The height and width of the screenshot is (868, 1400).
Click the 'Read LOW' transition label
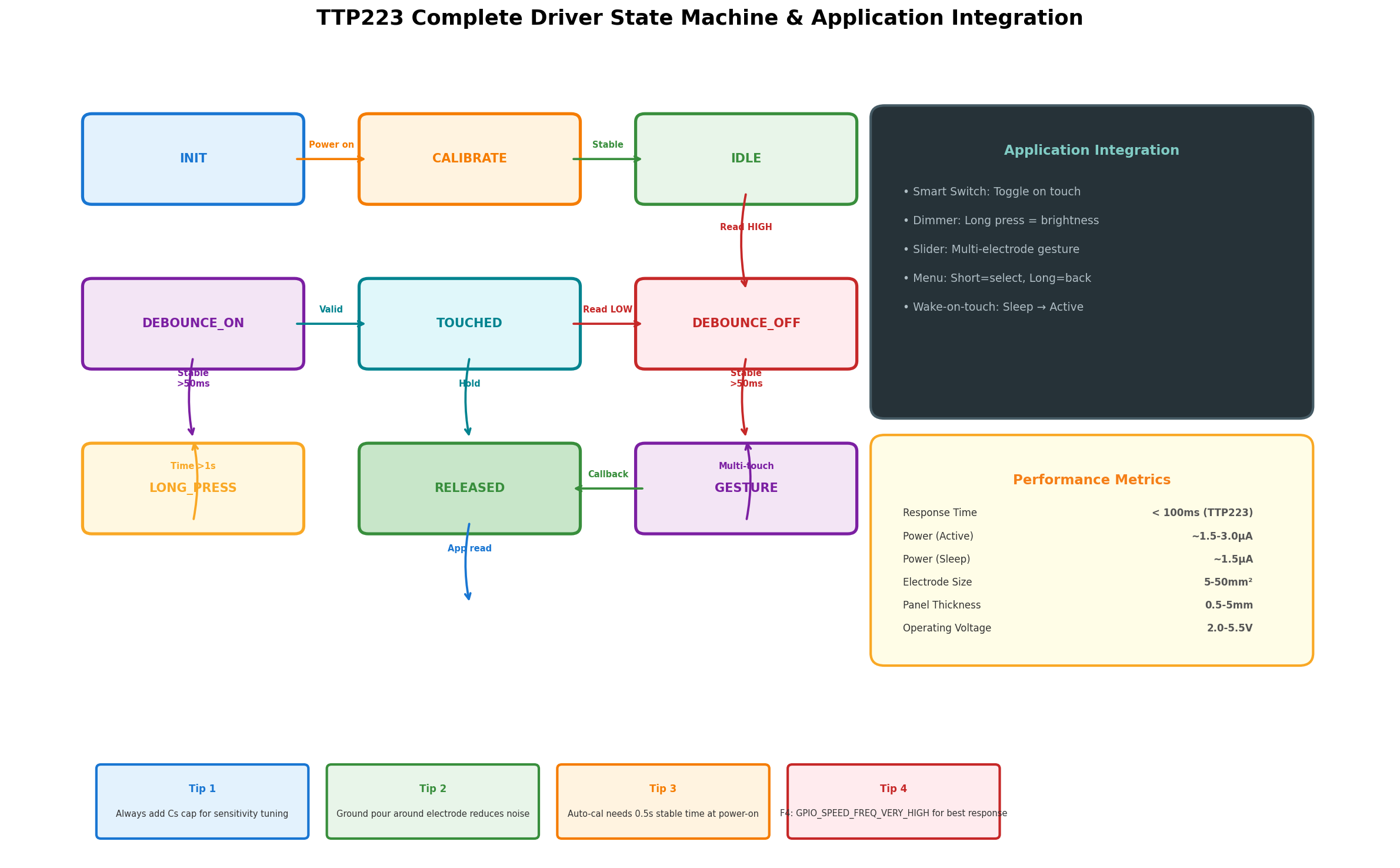(608, 310)
